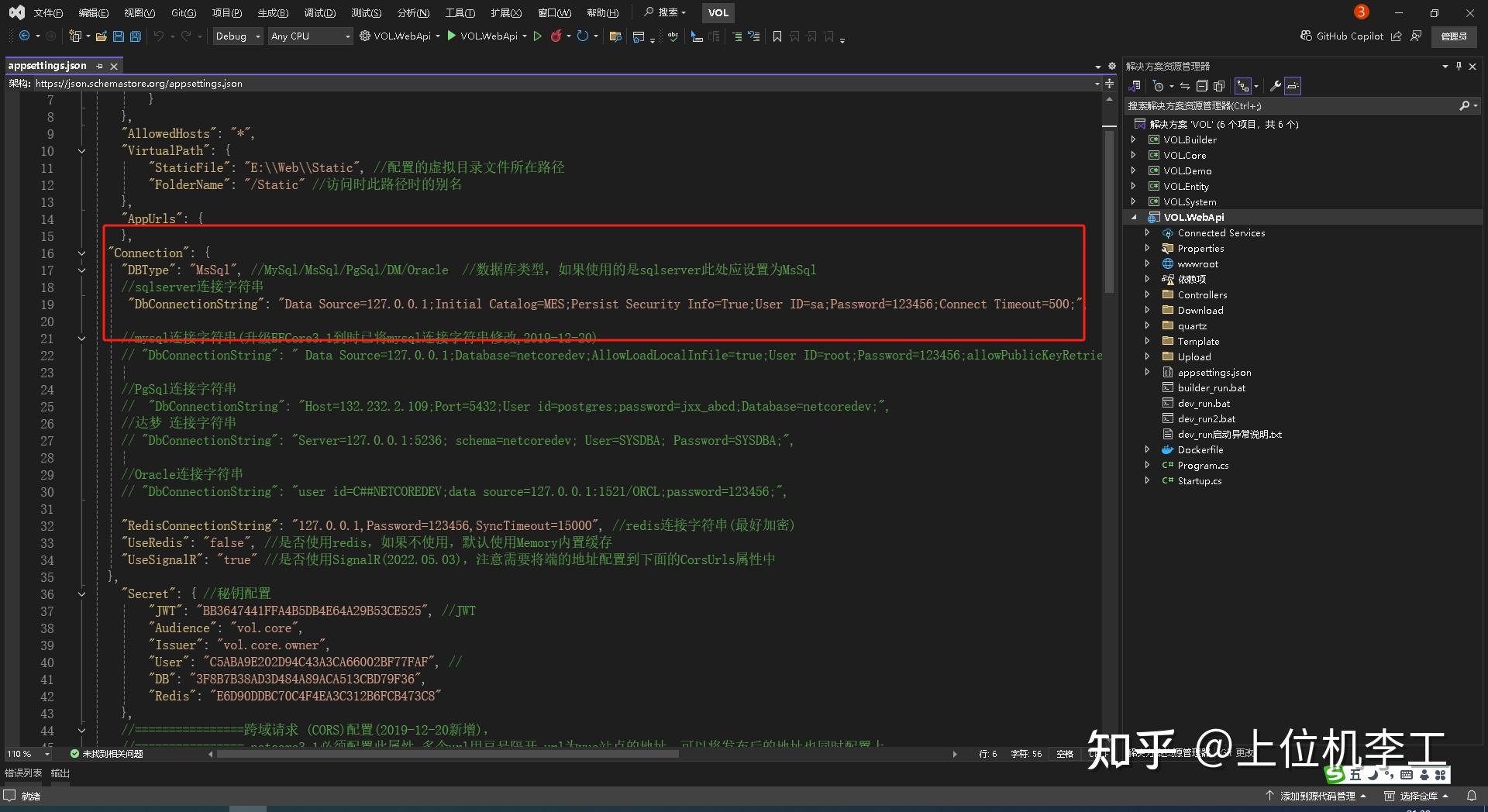Collapse the VOL.WebApi project node
This screenshot has width=1488, height=812.
(1135, 217)
